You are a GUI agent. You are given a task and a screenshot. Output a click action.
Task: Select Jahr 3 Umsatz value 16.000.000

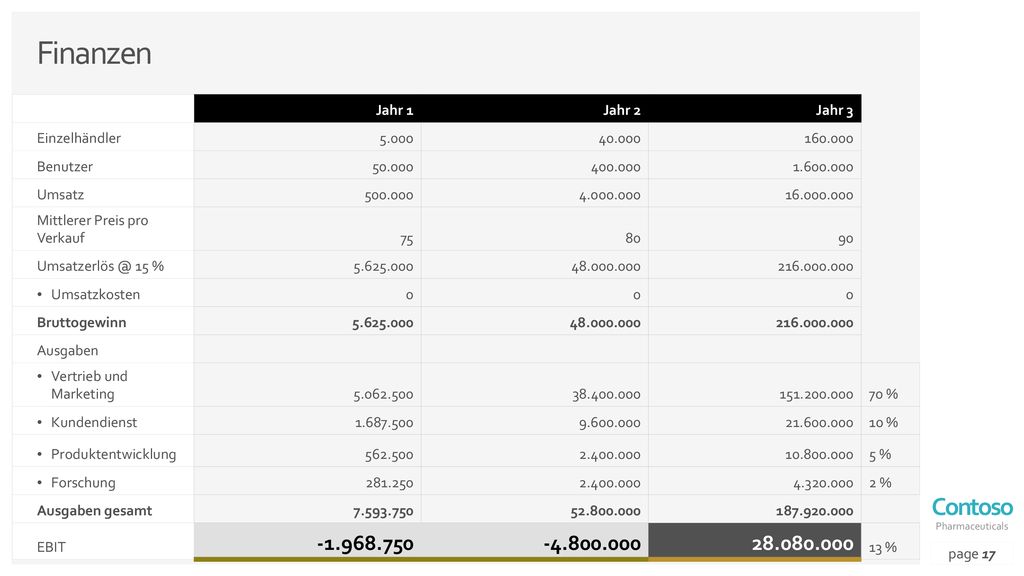tap(819, 195)
